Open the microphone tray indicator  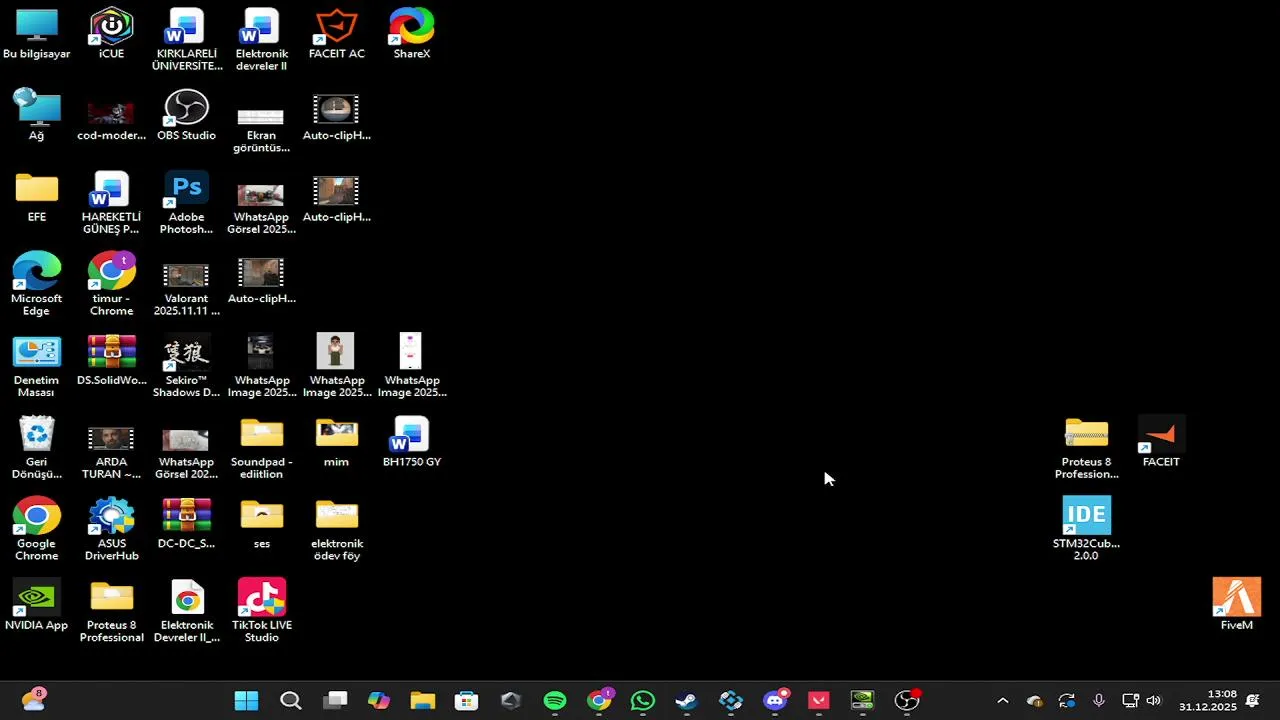pos(1098,701)
